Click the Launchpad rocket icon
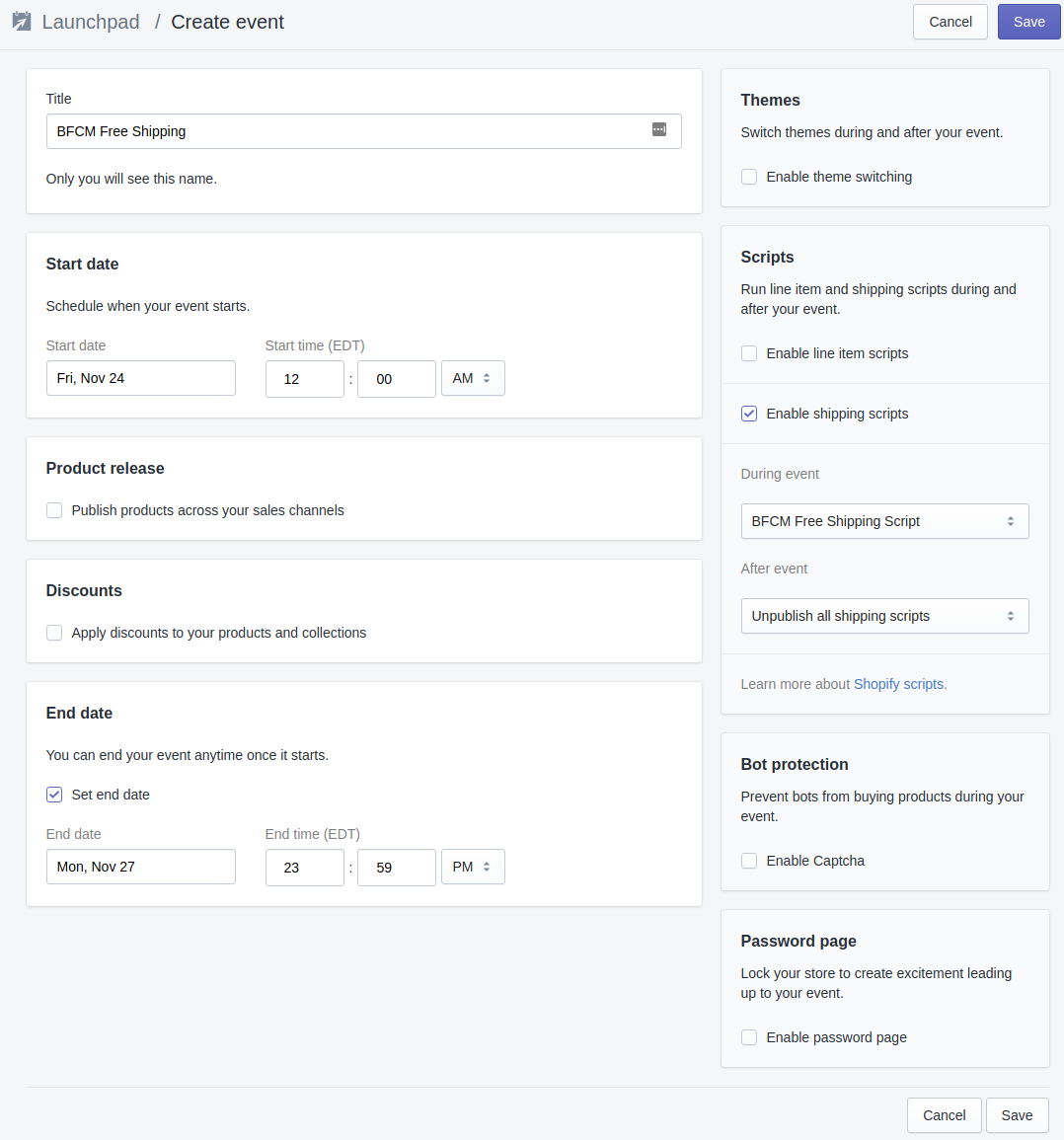The height and width of the screenshot is (1140, 1064). [22, 21]
